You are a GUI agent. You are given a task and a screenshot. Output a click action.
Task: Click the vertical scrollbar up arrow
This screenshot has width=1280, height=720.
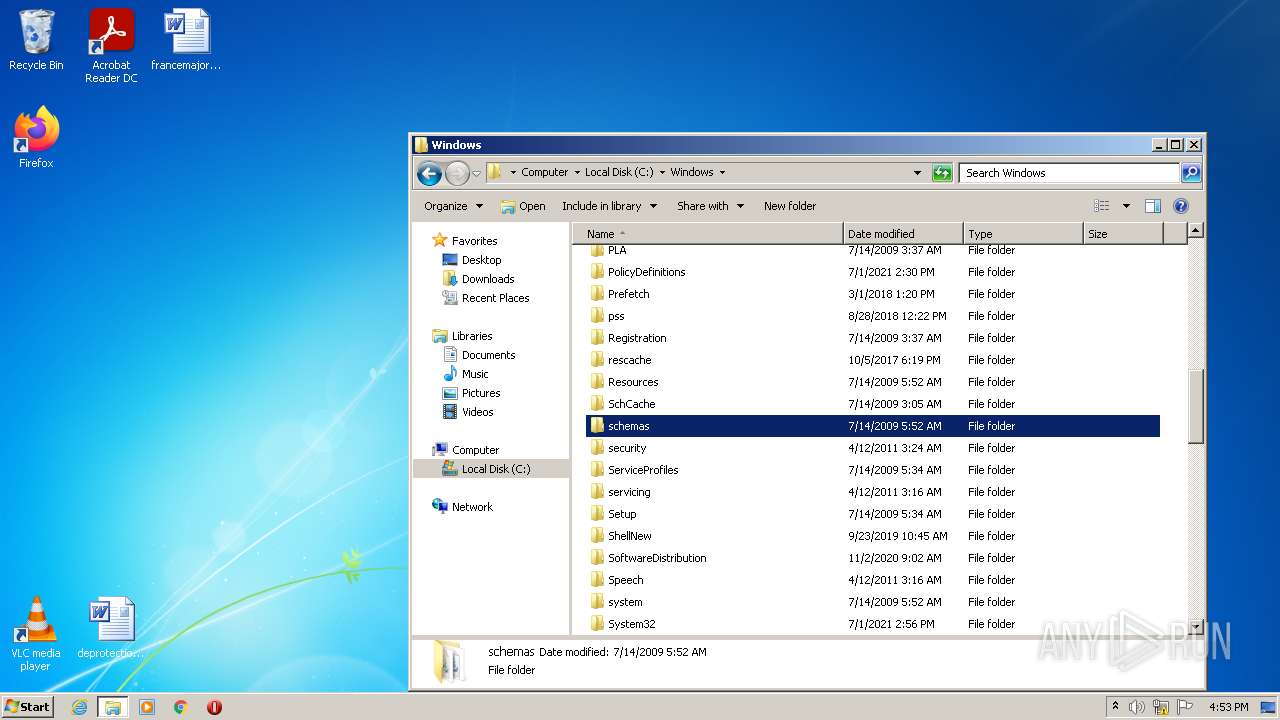point(1195,231)
